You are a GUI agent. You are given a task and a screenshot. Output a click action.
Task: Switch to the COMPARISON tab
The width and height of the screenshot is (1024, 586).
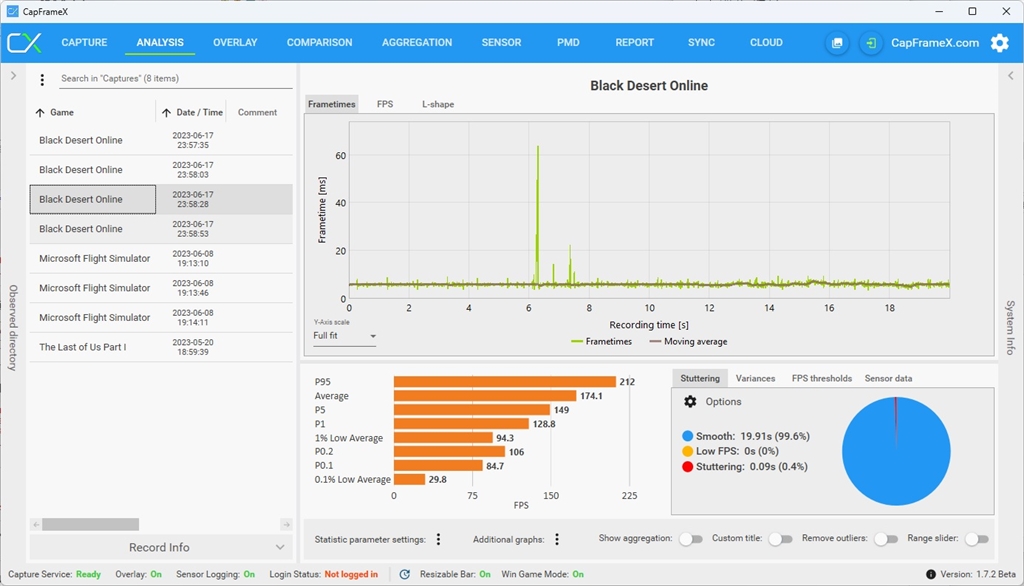[x=319, y=42]
